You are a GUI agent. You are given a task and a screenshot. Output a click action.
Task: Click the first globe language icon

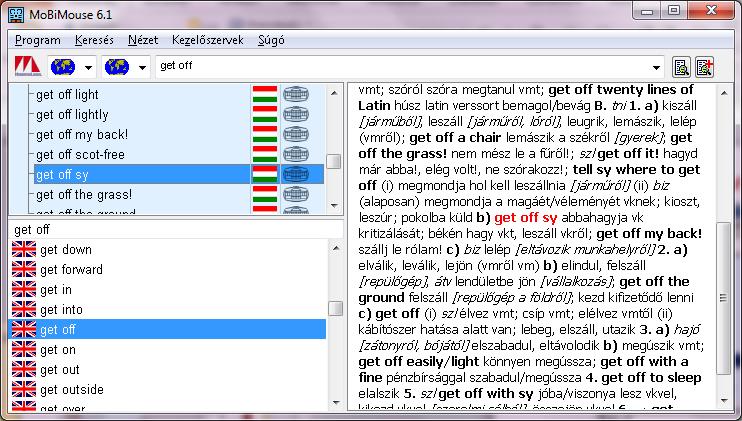[x=63, y=67]
